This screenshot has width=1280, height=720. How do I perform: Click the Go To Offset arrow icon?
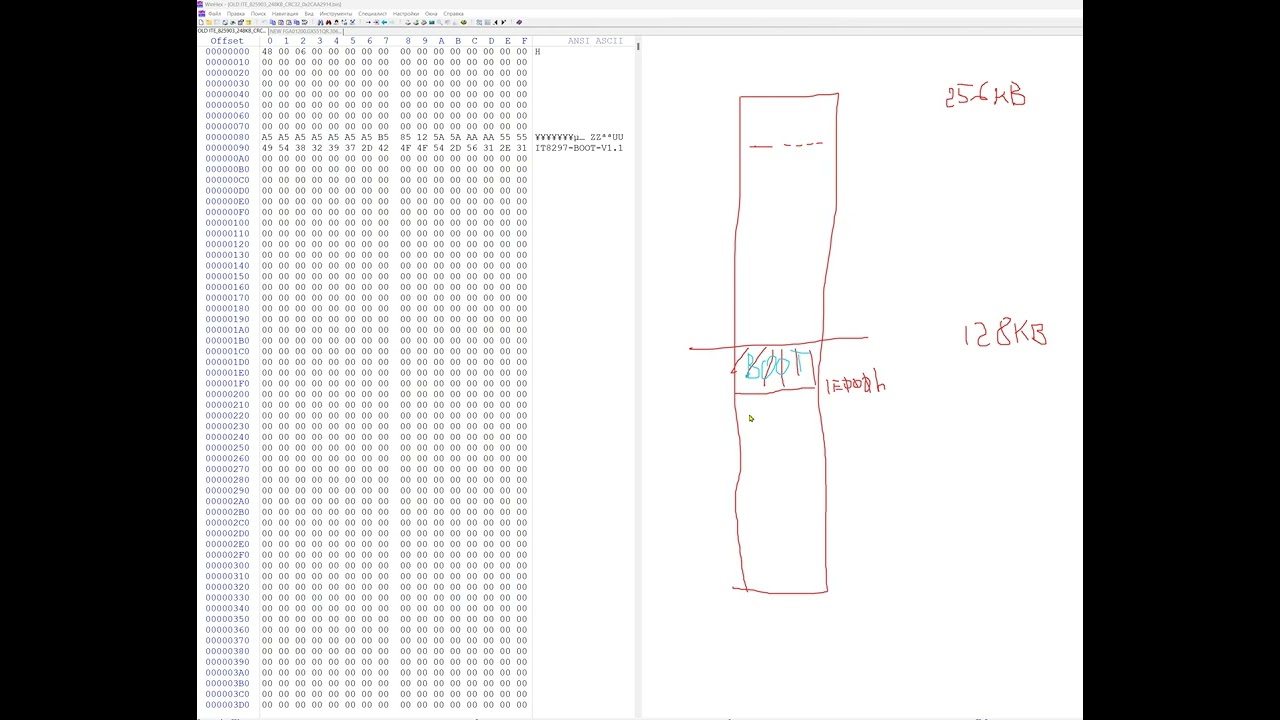coord(368,22)
